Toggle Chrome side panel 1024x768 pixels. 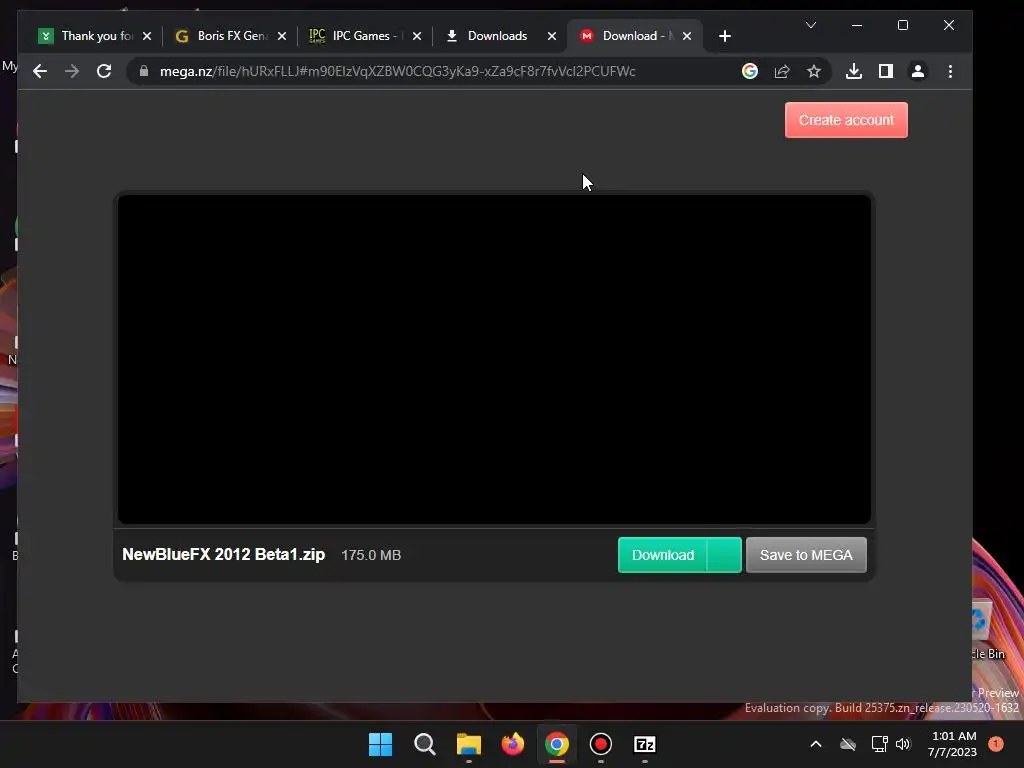[x=886, y=71]
